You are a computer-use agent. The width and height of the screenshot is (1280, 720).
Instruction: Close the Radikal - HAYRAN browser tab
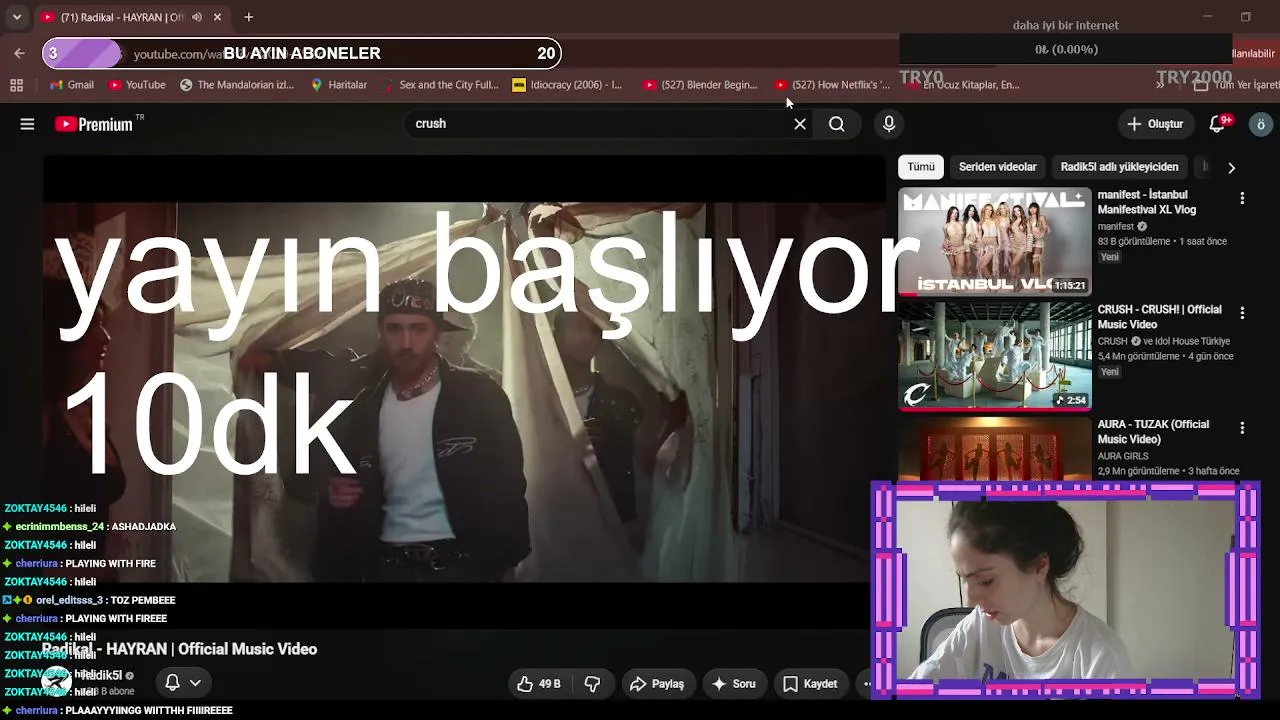[x=217, y=17]
